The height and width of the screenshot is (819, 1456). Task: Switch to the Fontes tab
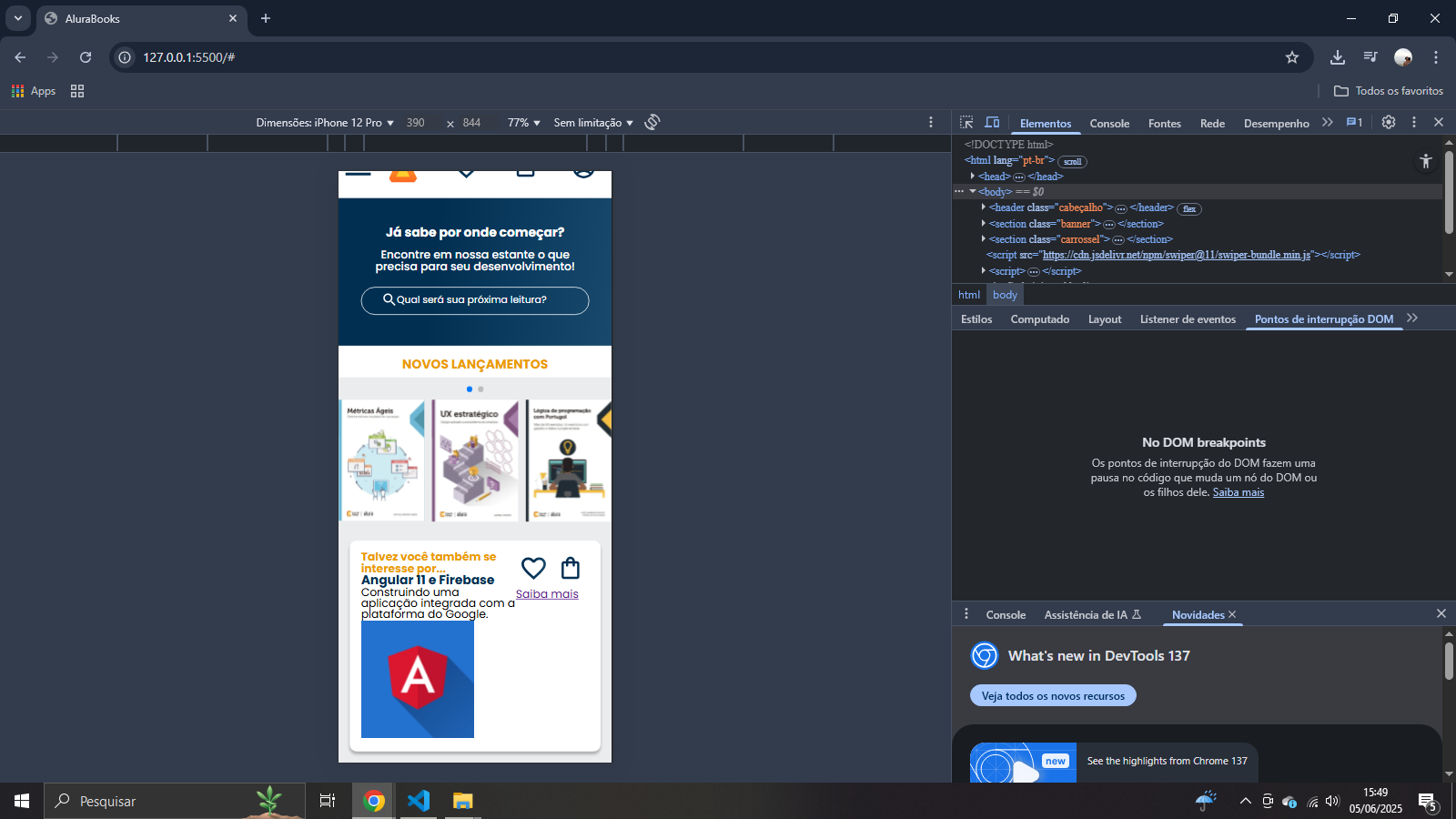tap(1165, 124)
